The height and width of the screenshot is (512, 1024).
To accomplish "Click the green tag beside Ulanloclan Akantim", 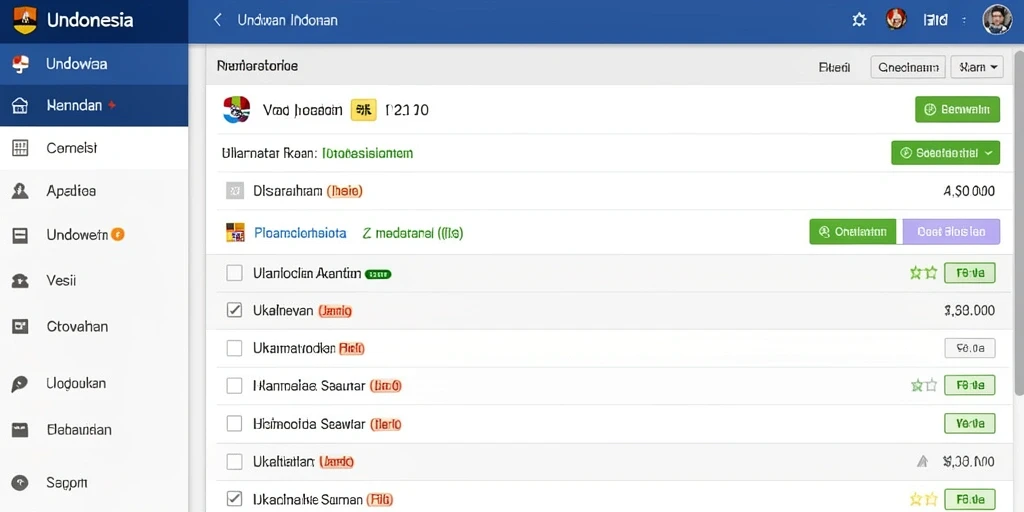I will (x=378, y=275).
